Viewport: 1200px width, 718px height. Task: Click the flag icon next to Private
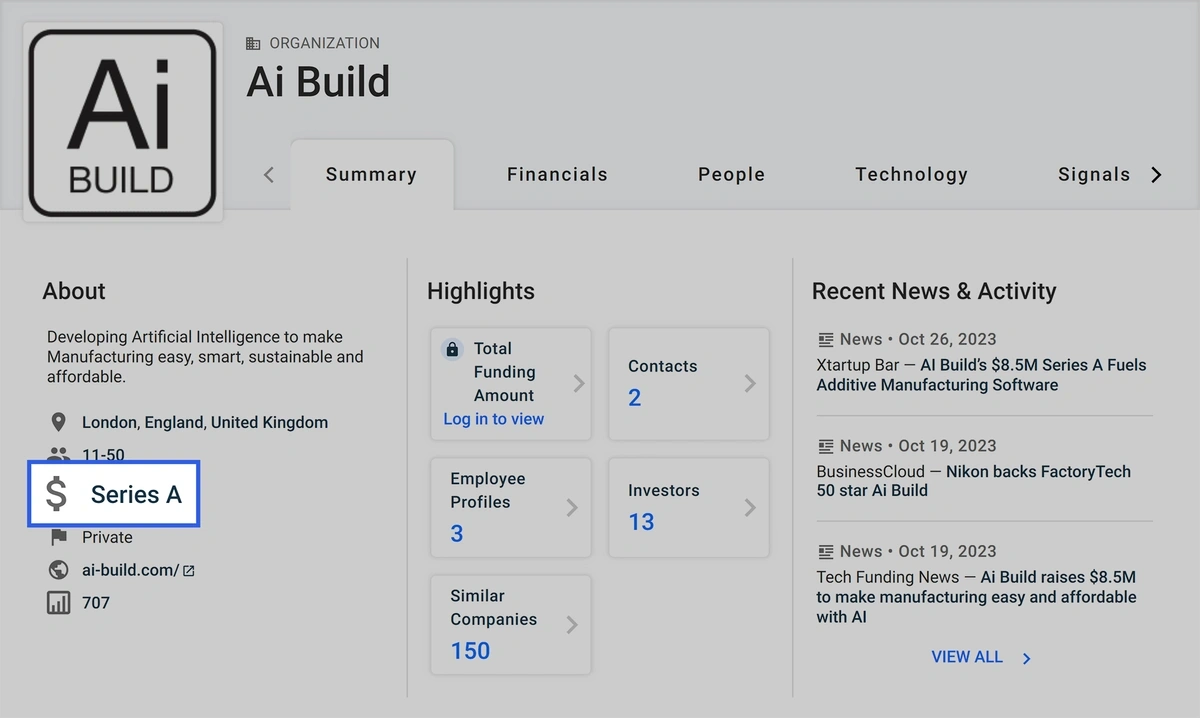pos(59,537)
